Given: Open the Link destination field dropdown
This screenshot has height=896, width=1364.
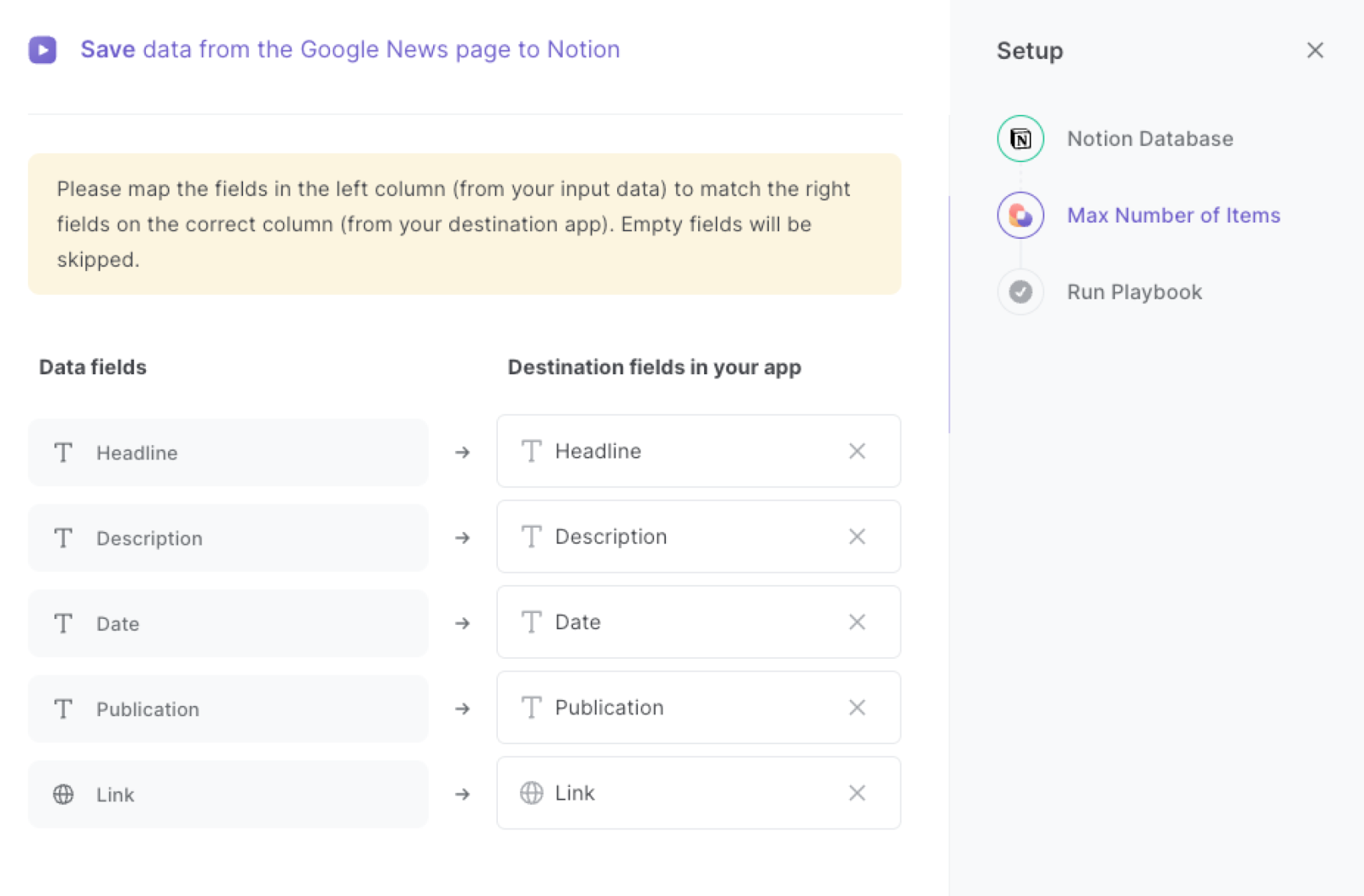Looking at the screenshot, I should (699, 793).
